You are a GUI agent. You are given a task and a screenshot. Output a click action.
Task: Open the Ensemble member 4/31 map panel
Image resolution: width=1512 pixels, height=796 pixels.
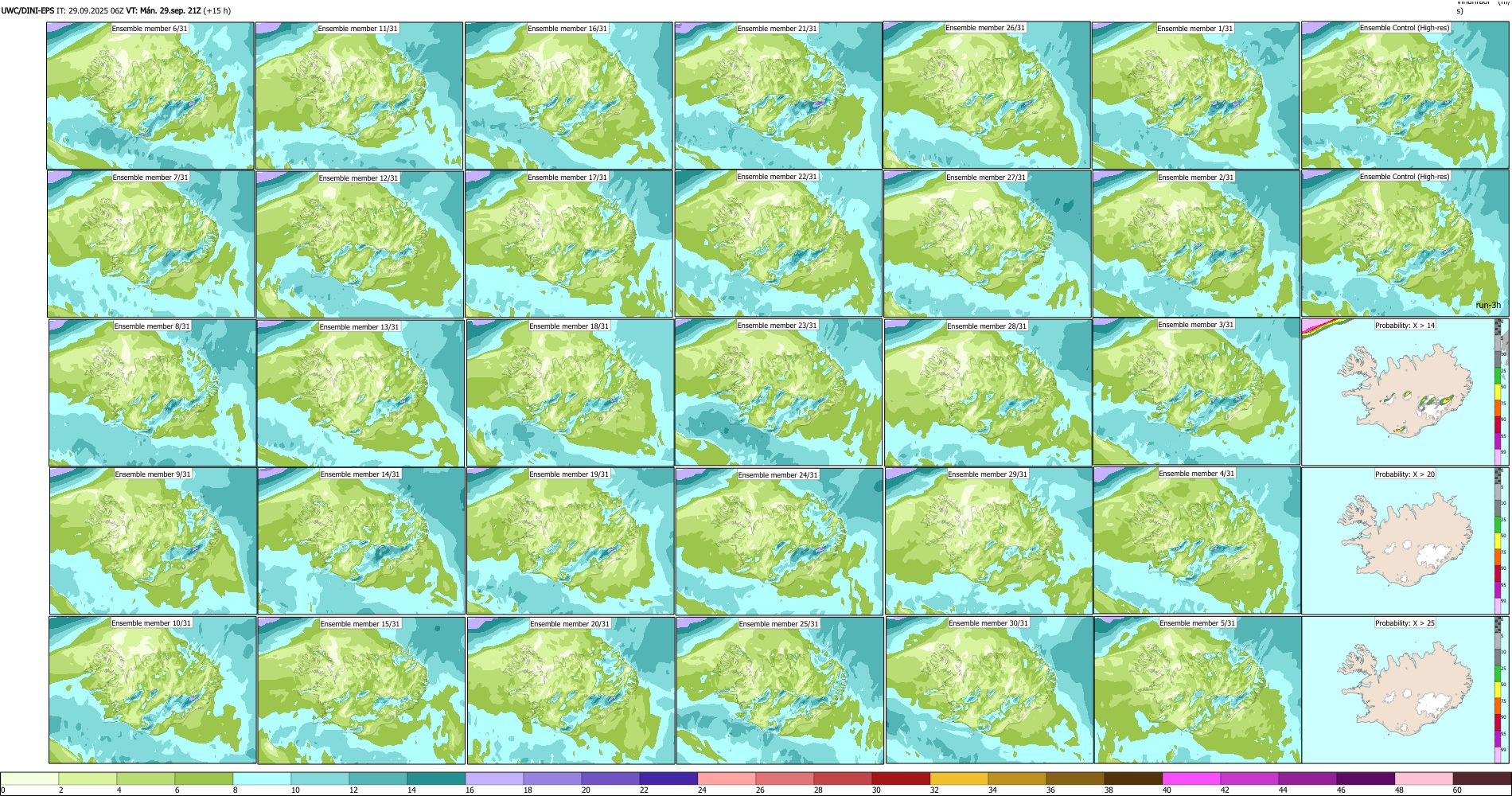click(1197, 541)
